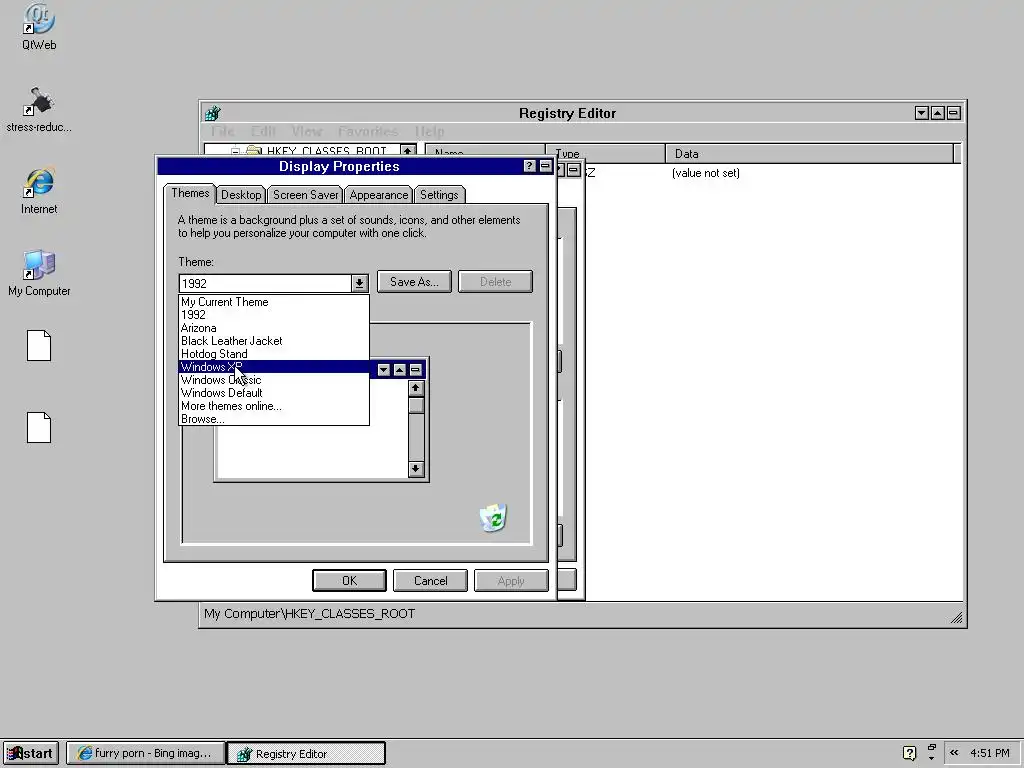Viewport: 1024px width, 768px height.
Task: Switch to the Desktop tab
Action: click(241, 195)
